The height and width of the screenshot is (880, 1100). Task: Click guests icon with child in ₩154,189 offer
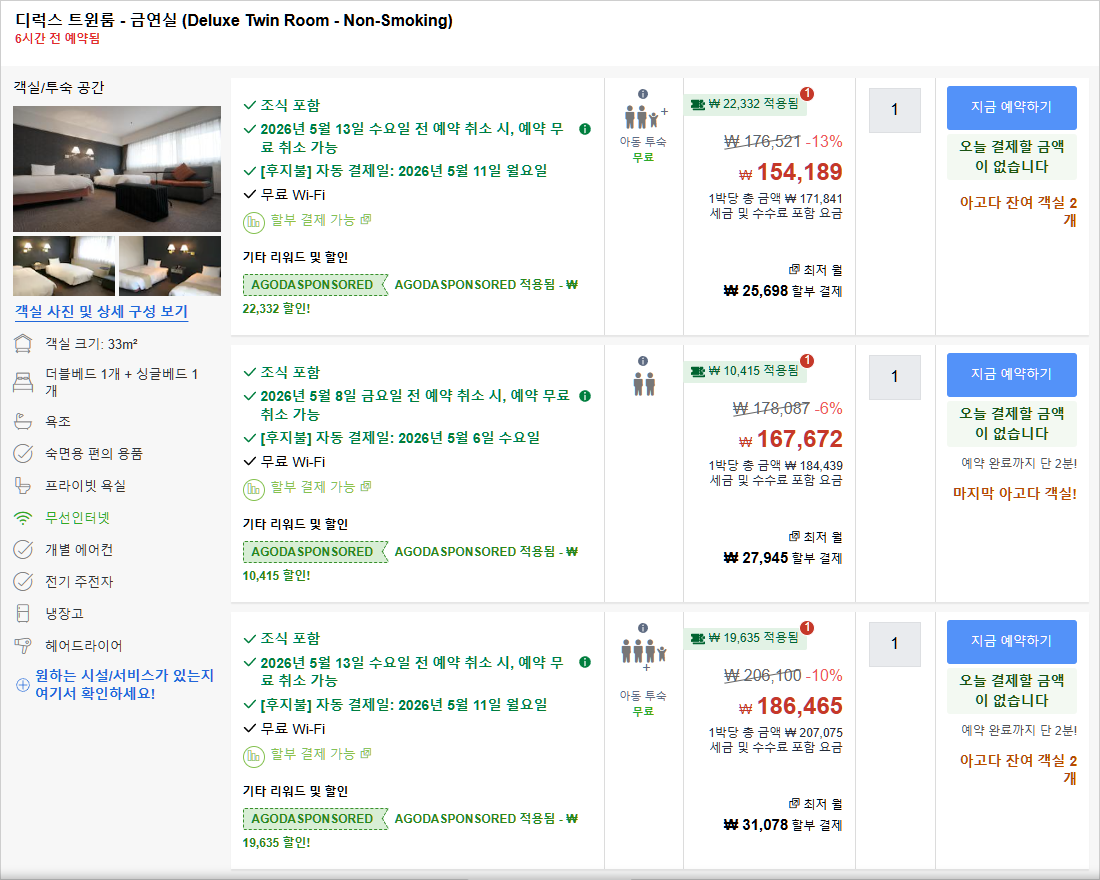click(x=645, y=116)
